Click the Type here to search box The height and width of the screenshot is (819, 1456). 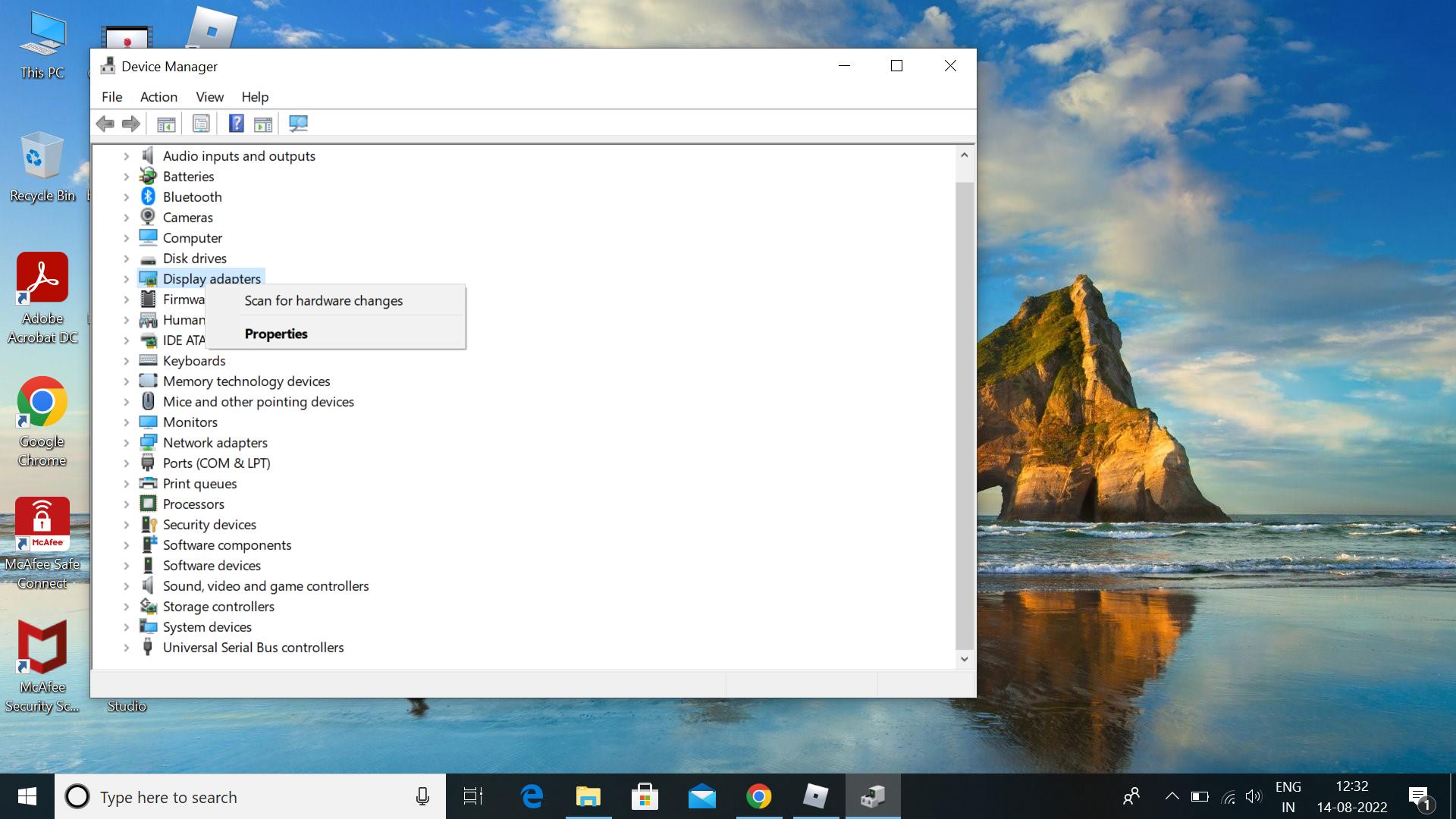pyautogui.click(x=250, y=796)
